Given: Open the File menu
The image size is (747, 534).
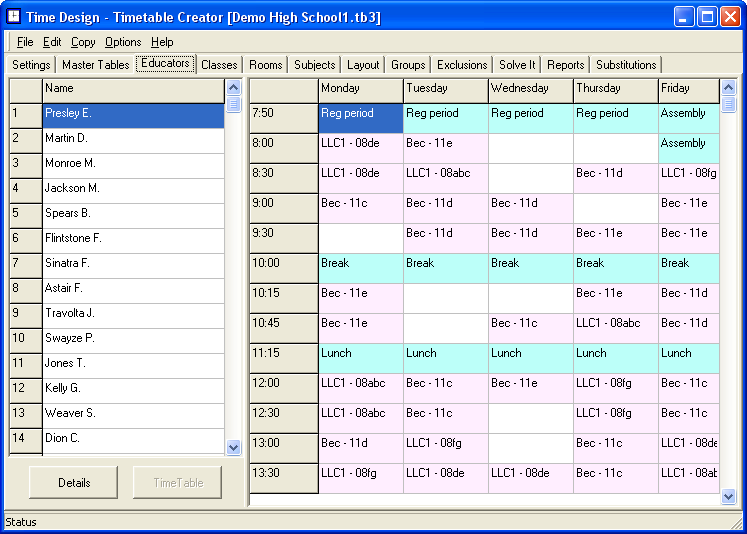Looking at the screenshot, I should click(x=25, y=42).
